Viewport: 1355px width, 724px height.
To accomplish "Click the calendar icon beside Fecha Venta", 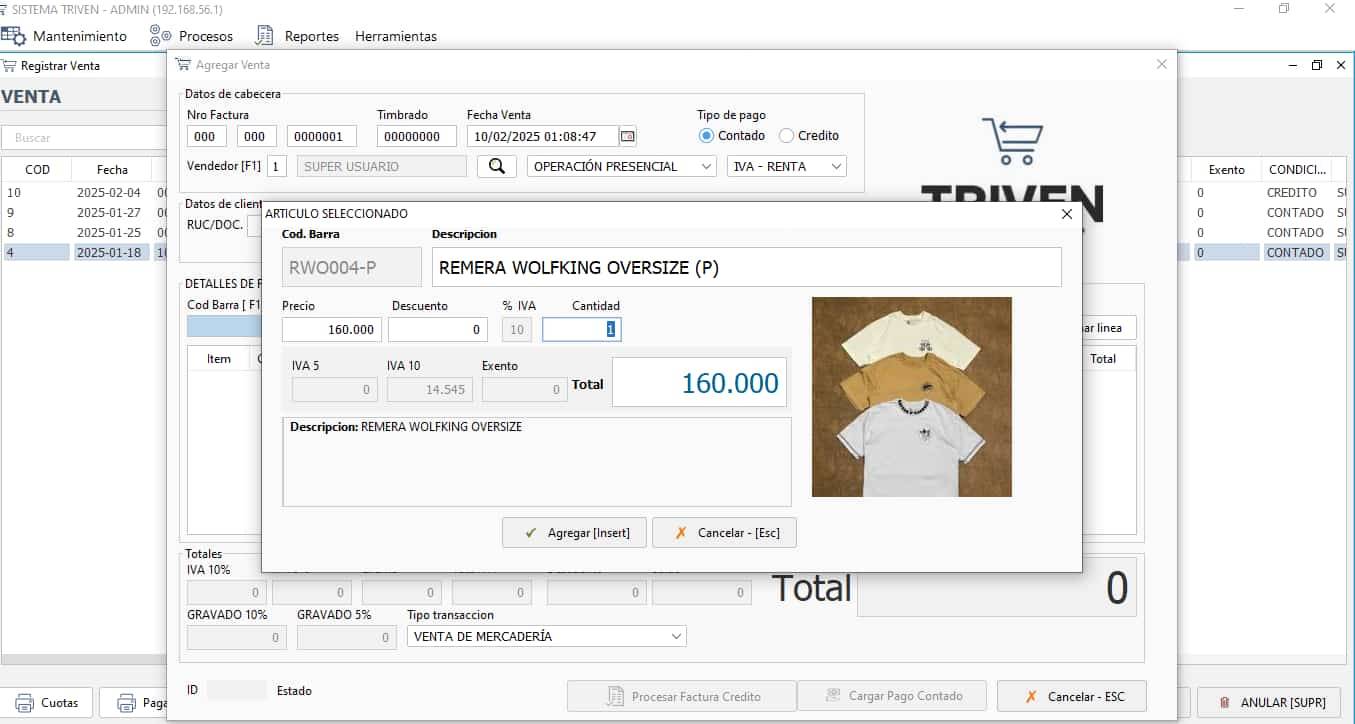I will coord(627,136).
